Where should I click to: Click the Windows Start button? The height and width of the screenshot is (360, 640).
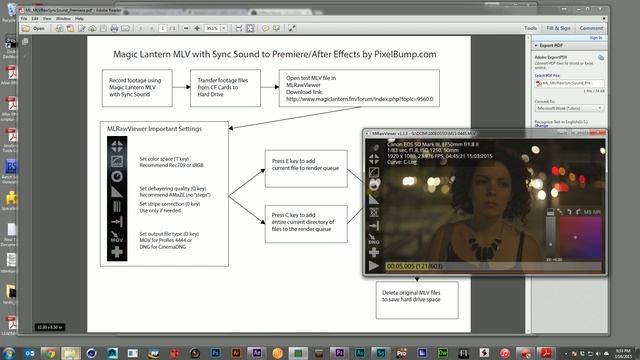coord(9,353)
